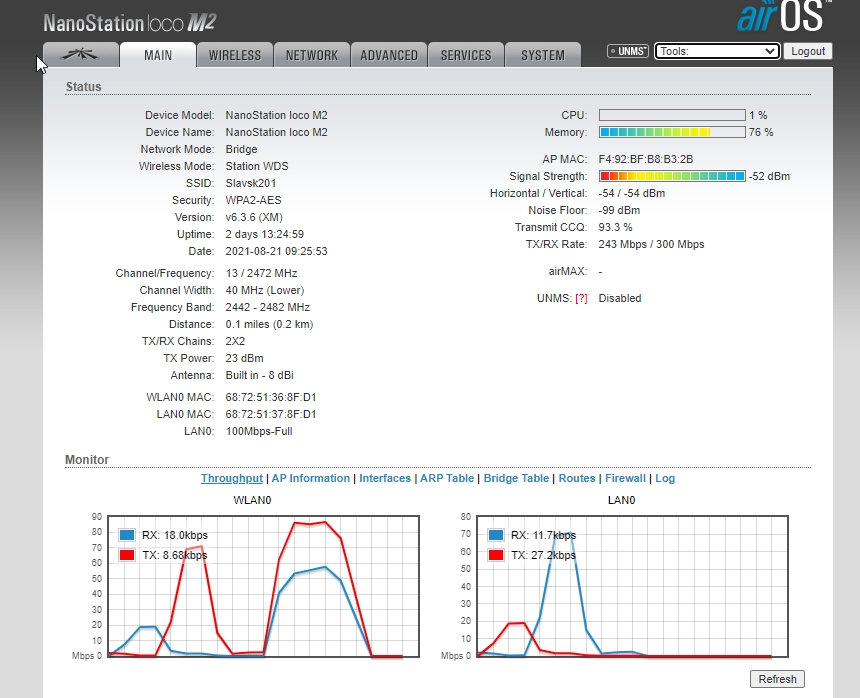Click the Monitor section heading
The image size is (860, 698).
click(x=87, y=459)
